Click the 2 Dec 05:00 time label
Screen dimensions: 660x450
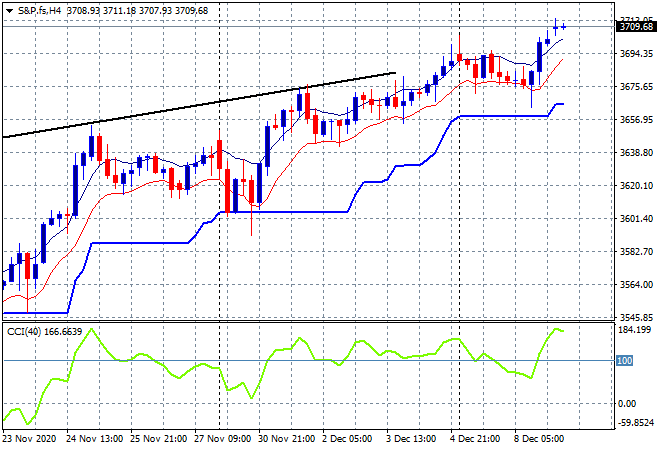pyautogui.click(x=347, y=439)
